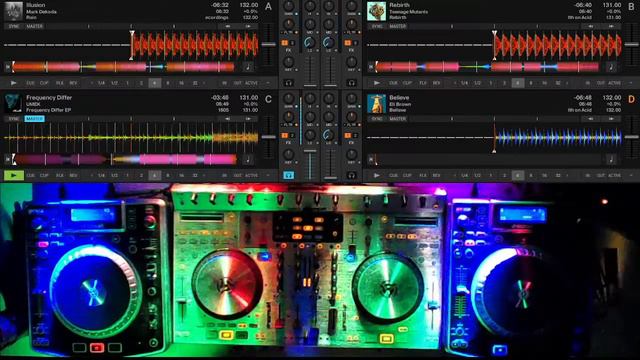Click Deck A HI EQ knob
The image size is (640, 360).
pos(310,7)
